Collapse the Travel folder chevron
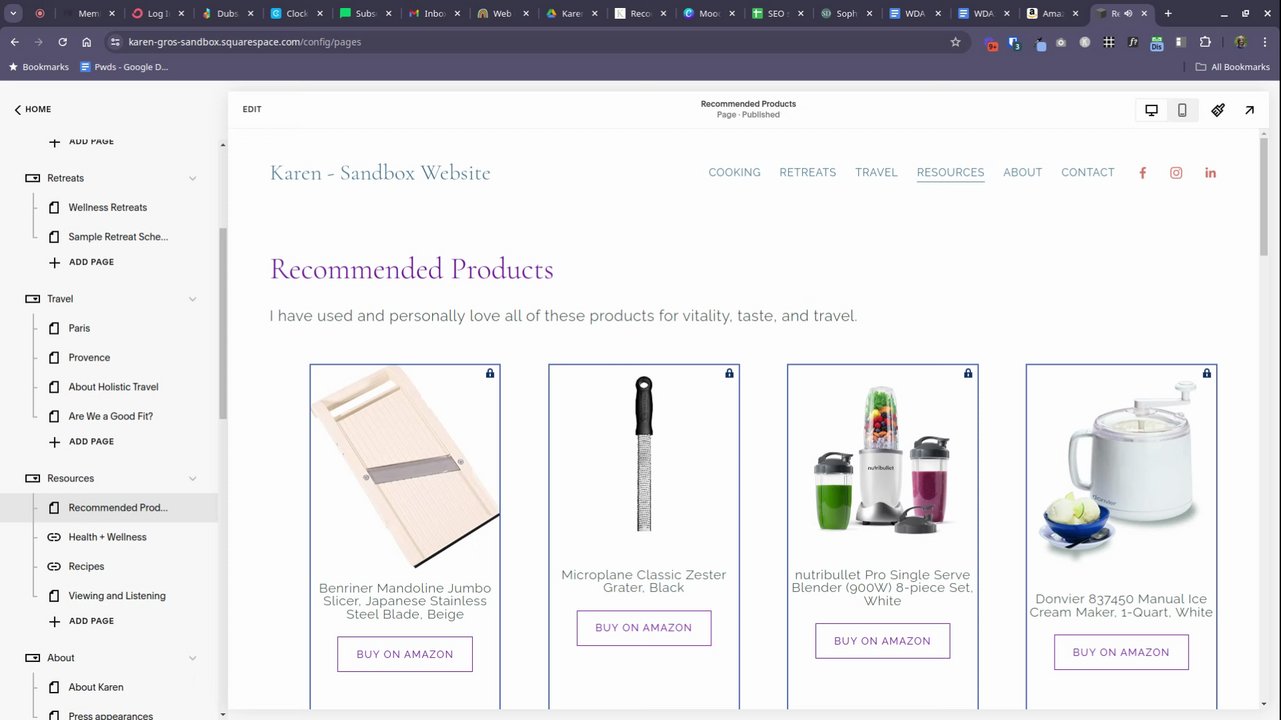This screenshot has height=720, width=1281. tap(192, 299)
